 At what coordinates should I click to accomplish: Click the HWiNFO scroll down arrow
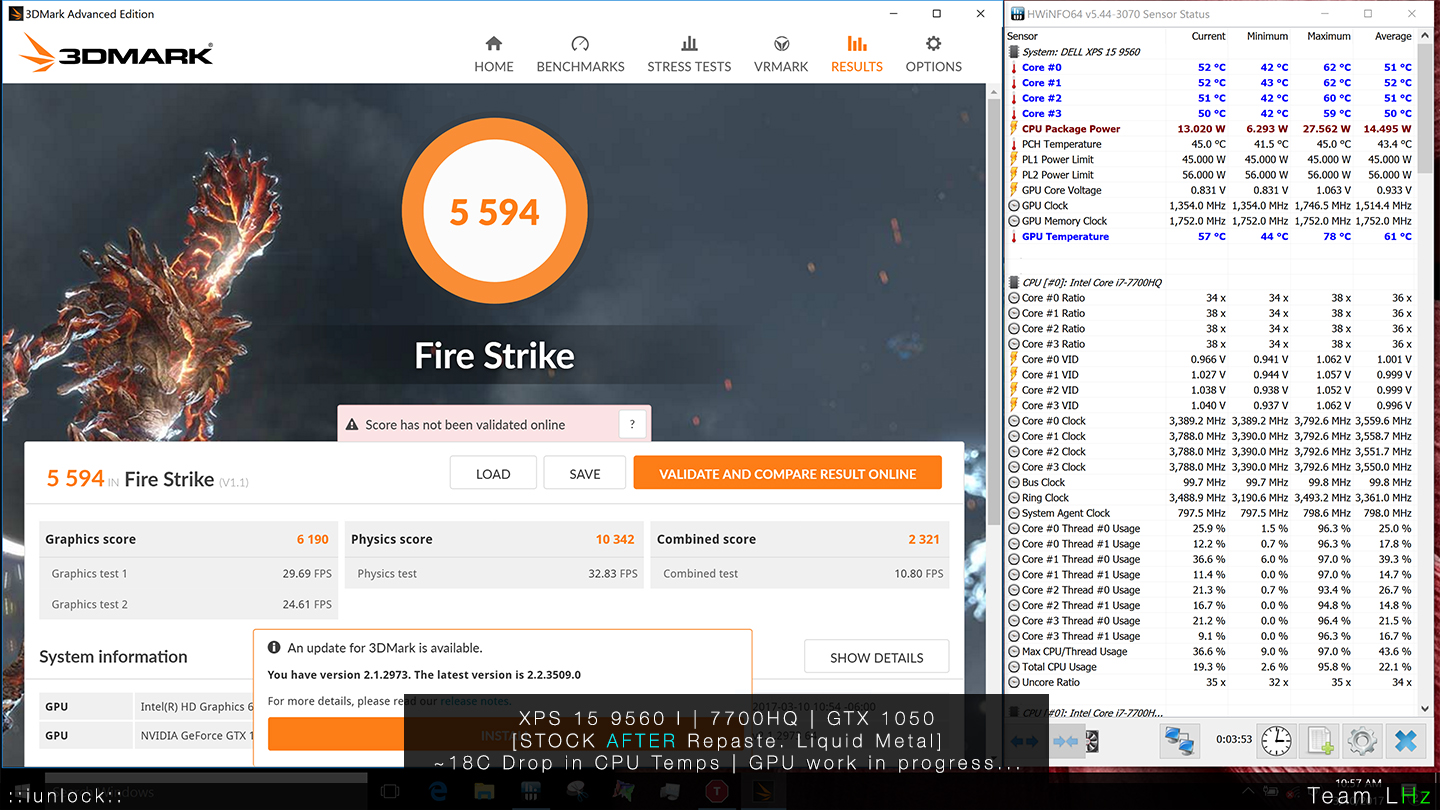click(1424, 711)
